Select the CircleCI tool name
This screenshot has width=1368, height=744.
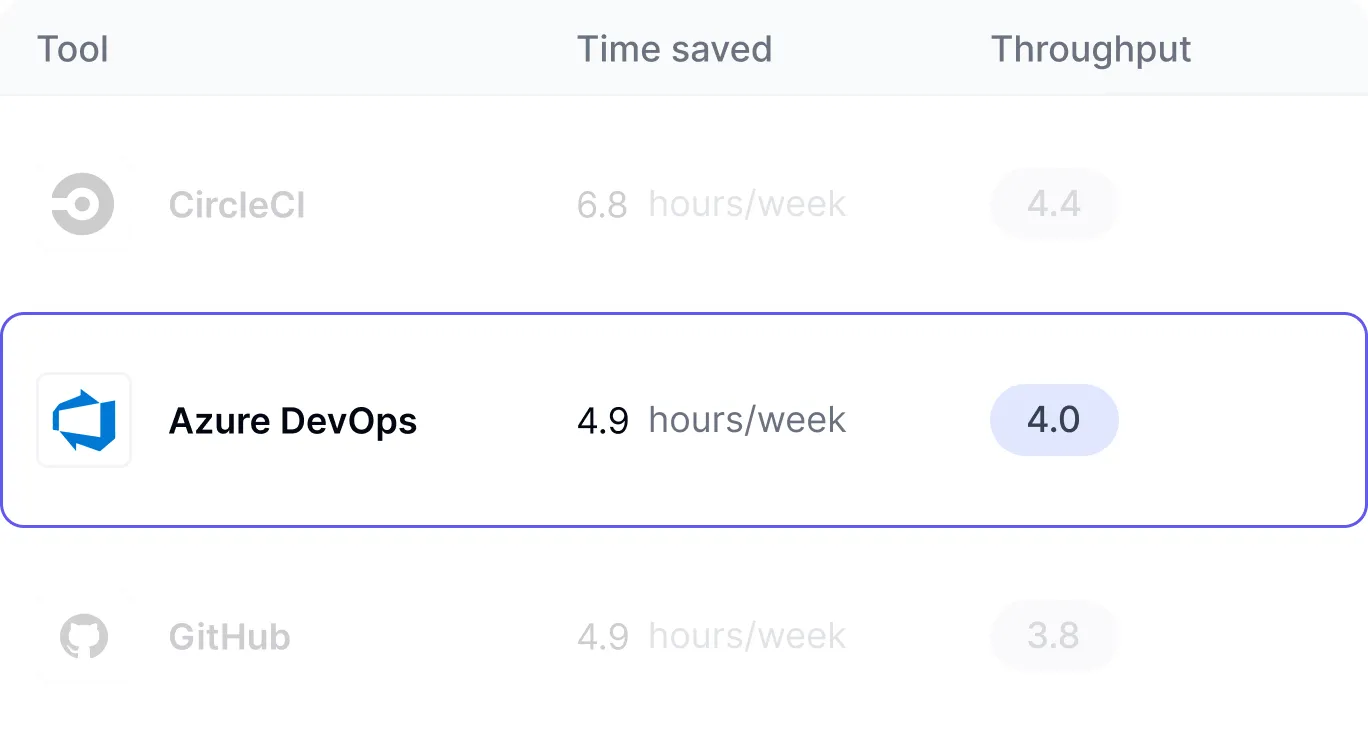coord(236,205)
